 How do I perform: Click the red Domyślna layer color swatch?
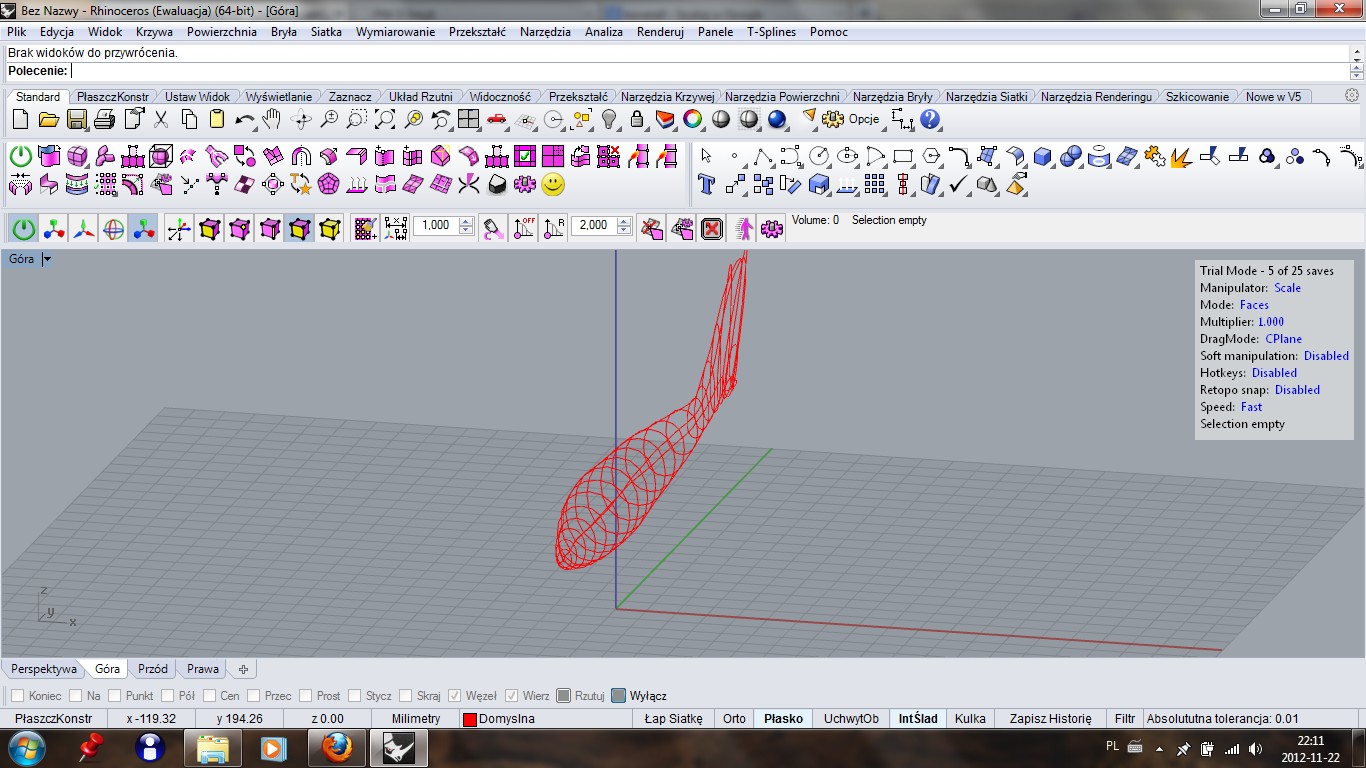tap(469, 719)
